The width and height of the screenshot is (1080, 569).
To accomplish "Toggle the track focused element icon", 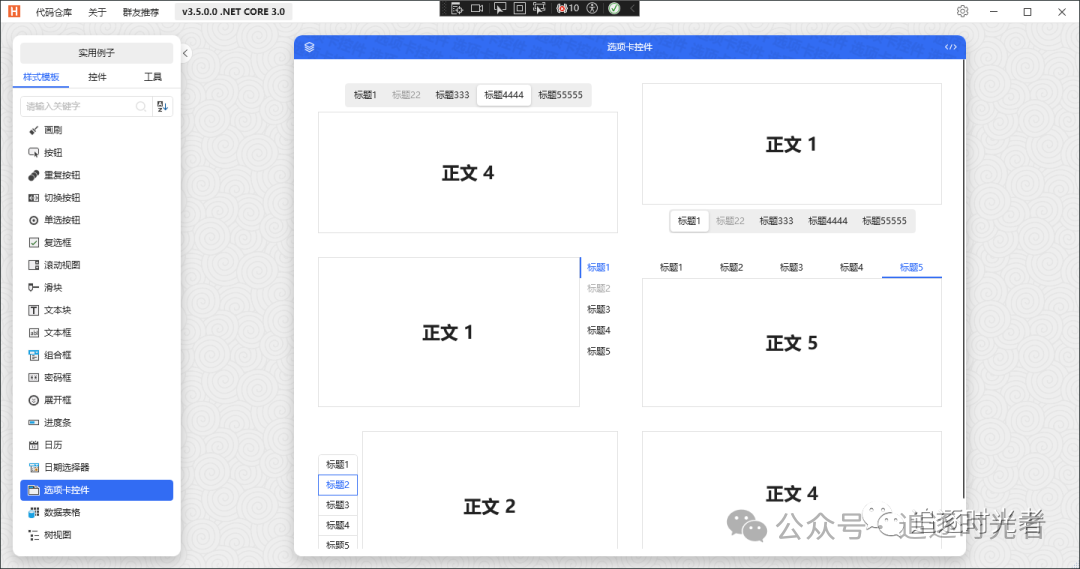I will pos(539,8).
